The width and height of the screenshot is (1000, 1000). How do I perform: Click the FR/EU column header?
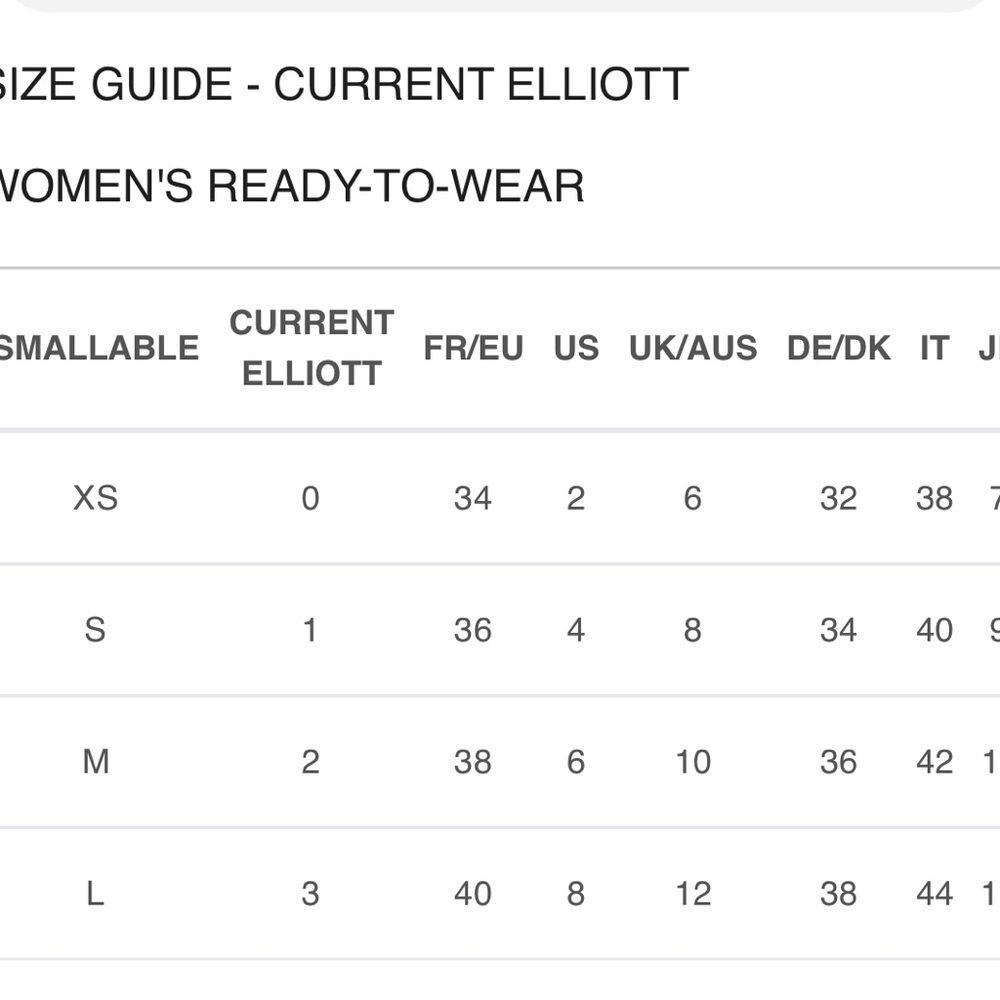pos(473,348)
